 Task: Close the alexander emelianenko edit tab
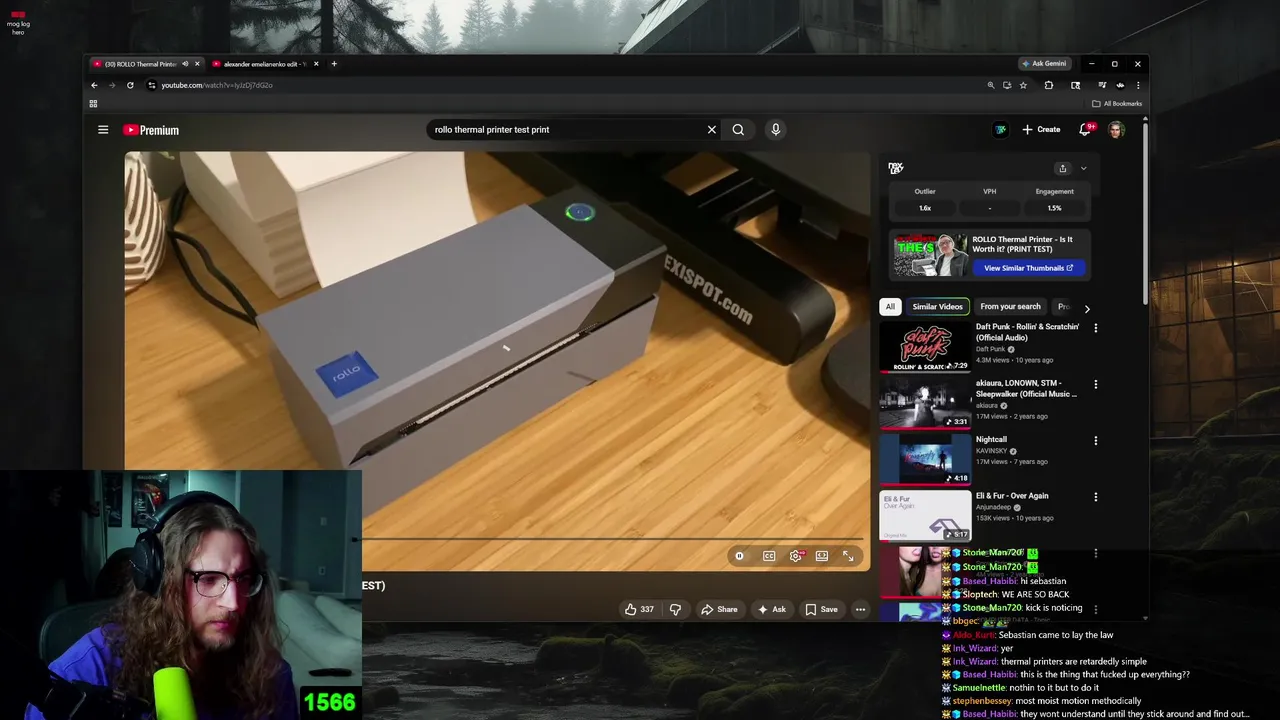click(x=316, y=64)
